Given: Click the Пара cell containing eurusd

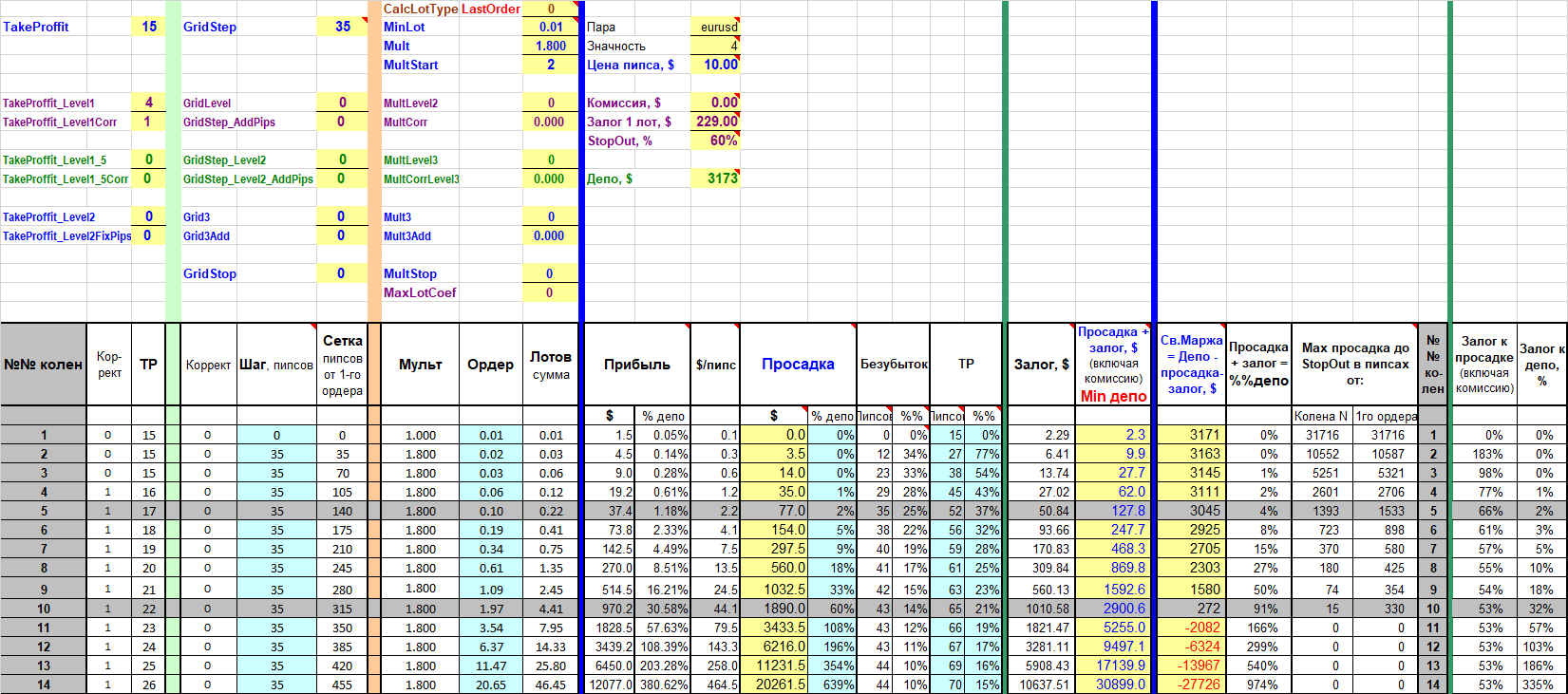Looking at the screenshot, I should 714,27.
